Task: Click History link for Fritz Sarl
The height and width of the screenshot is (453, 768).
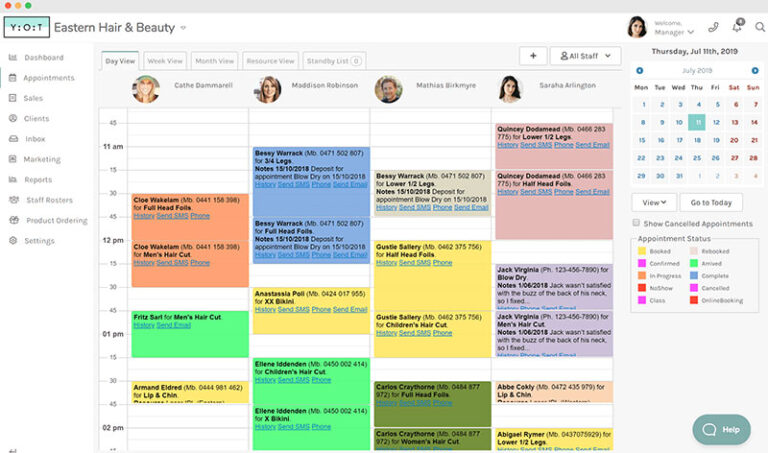Action: [x=144, y=325]
